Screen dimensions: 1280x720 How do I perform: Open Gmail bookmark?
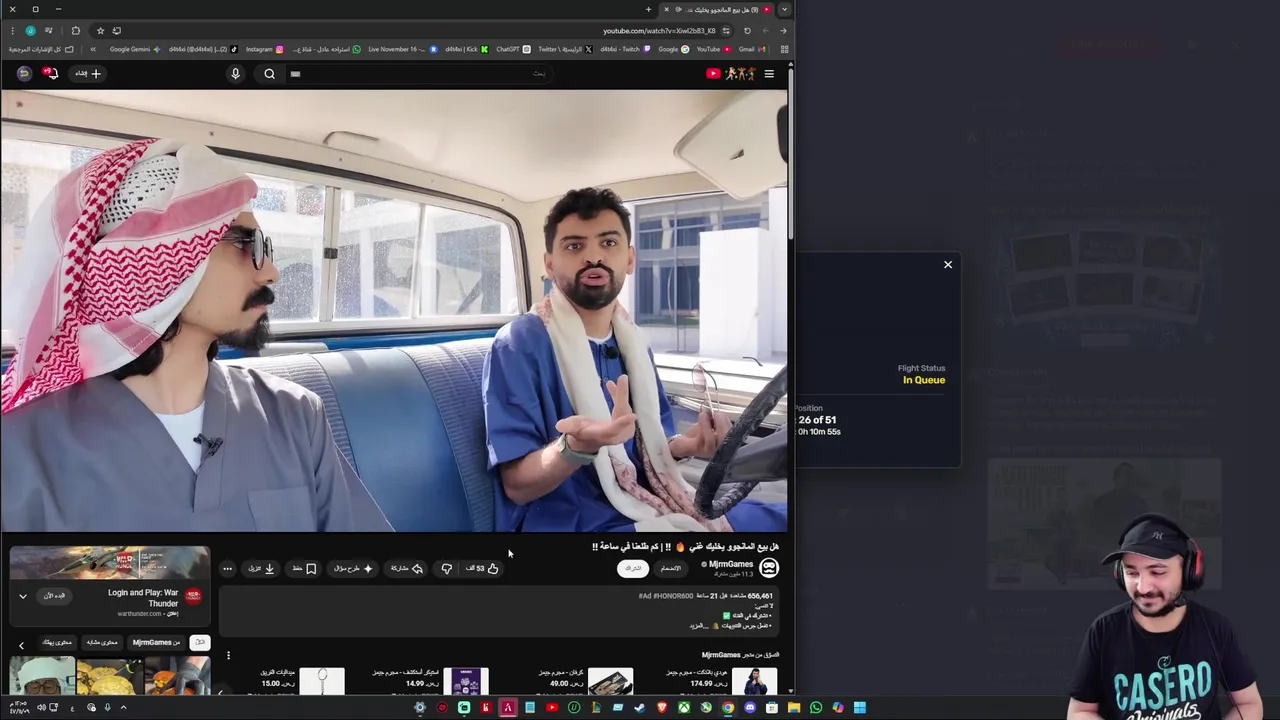coord(751,49)
